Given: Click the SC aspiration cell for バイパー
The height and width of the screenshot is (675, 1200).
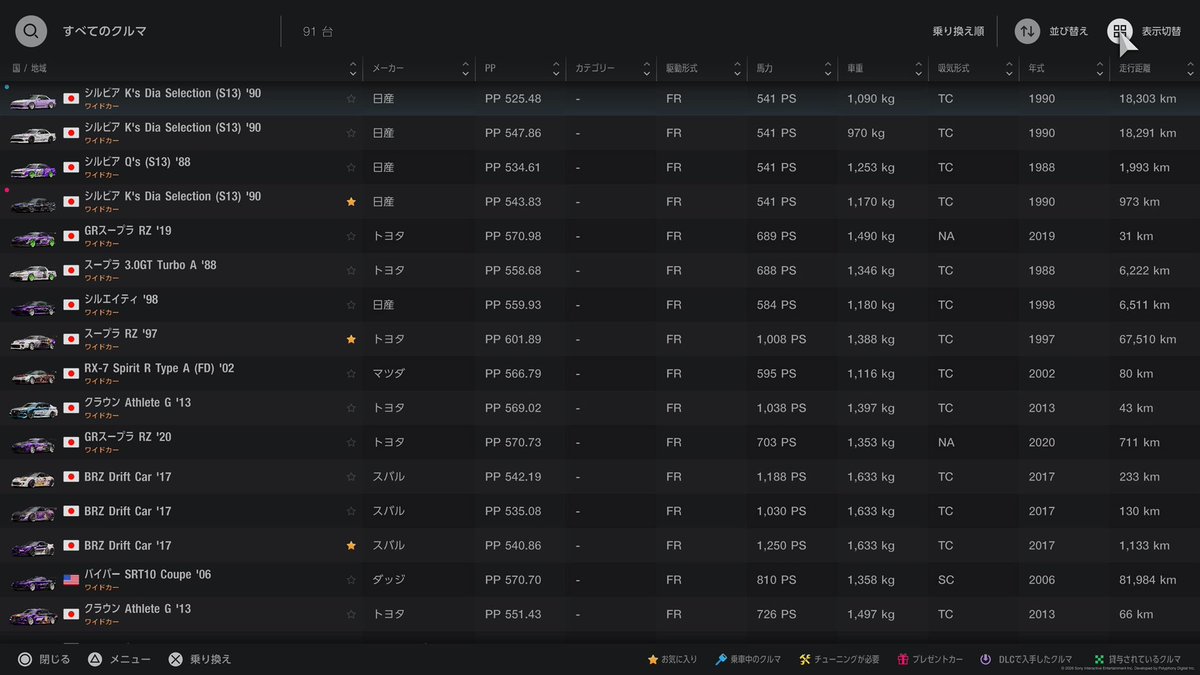Looking at the screenshot, I should (946, 580).
